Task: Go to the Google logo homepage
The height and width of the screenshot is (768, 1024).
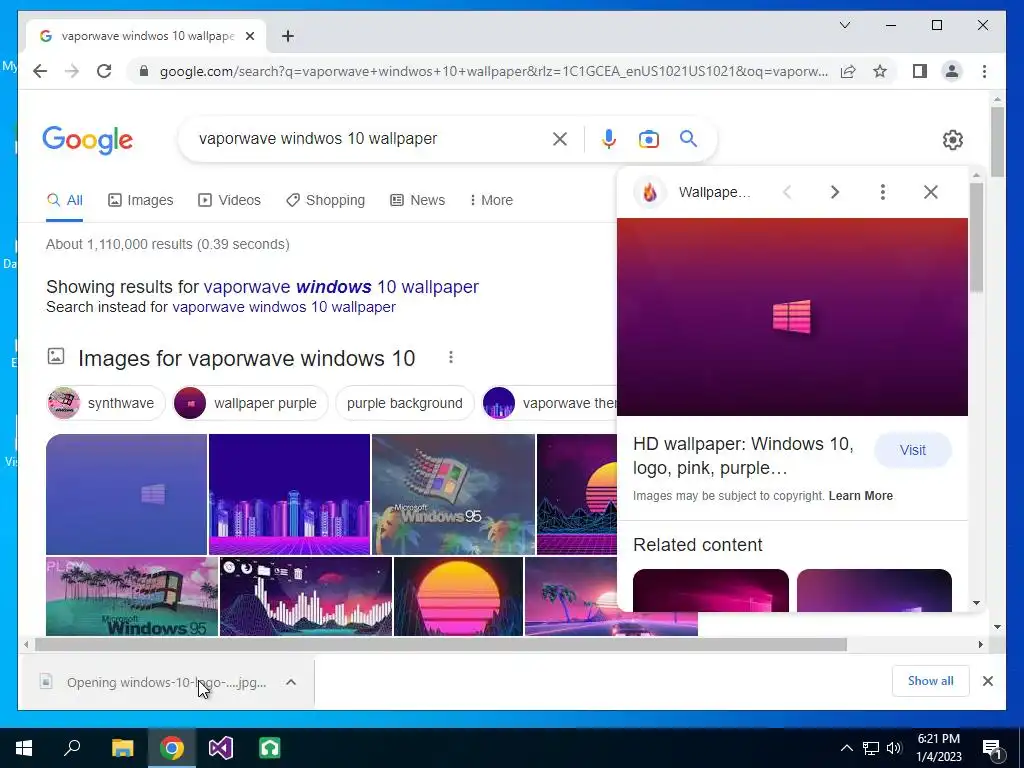Action: 88,140
